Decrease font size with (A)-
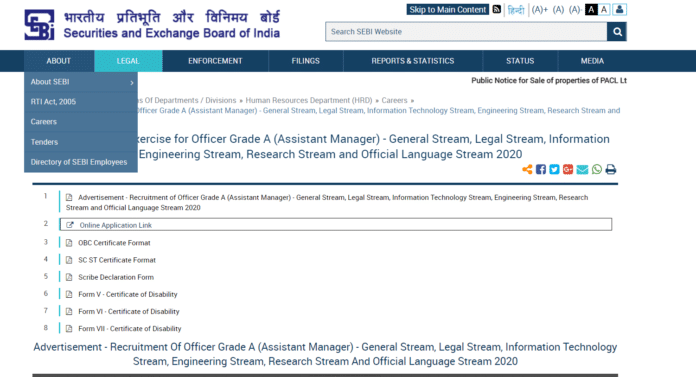 (x=575, y=9)
